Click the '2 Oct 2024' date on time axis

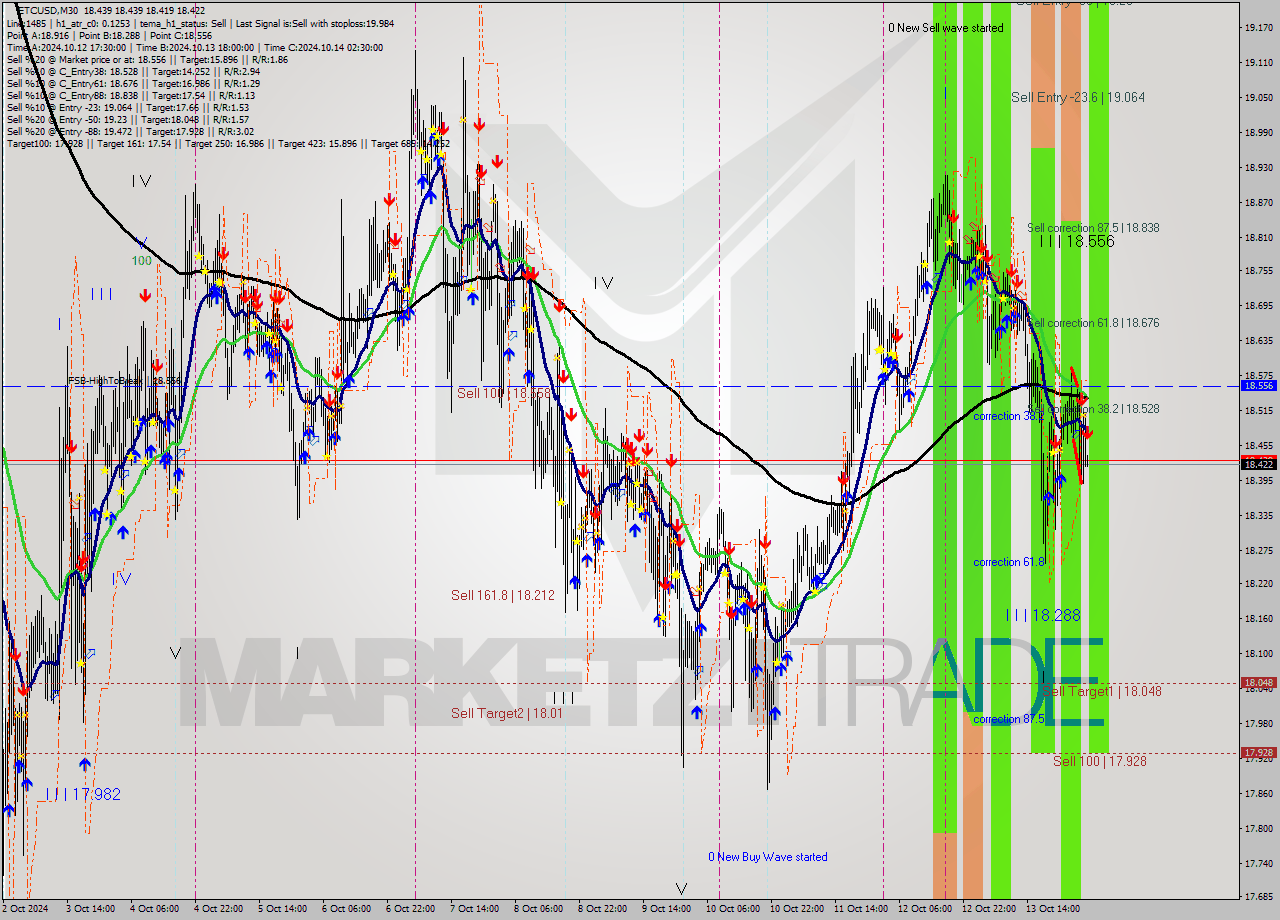click(x=26, y=909)
